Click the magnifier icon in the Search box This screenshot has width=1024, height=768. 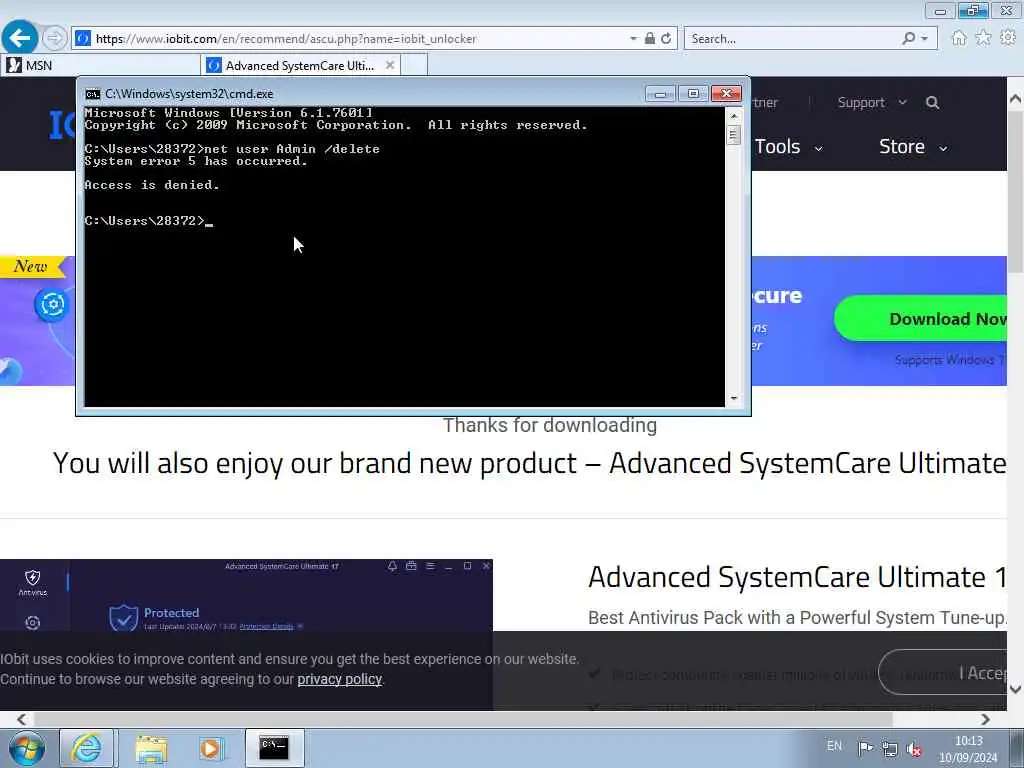pos(908,38)
